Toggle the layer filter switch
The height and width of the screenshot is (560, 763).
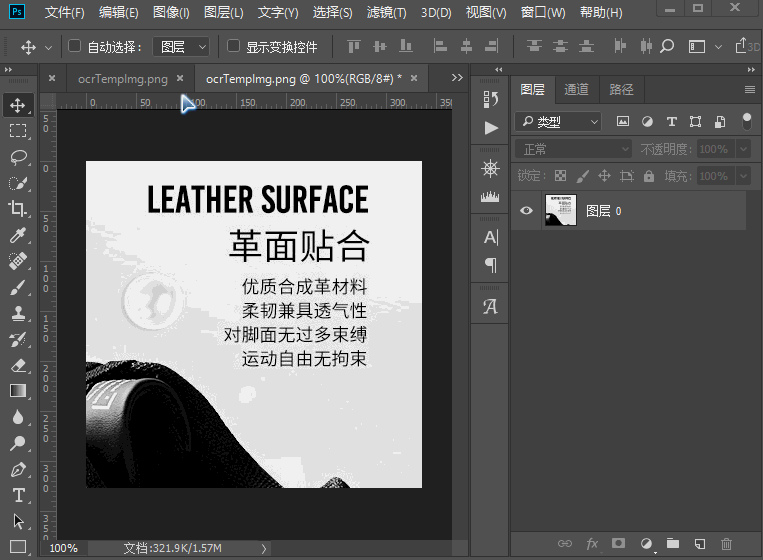point(746,121)
